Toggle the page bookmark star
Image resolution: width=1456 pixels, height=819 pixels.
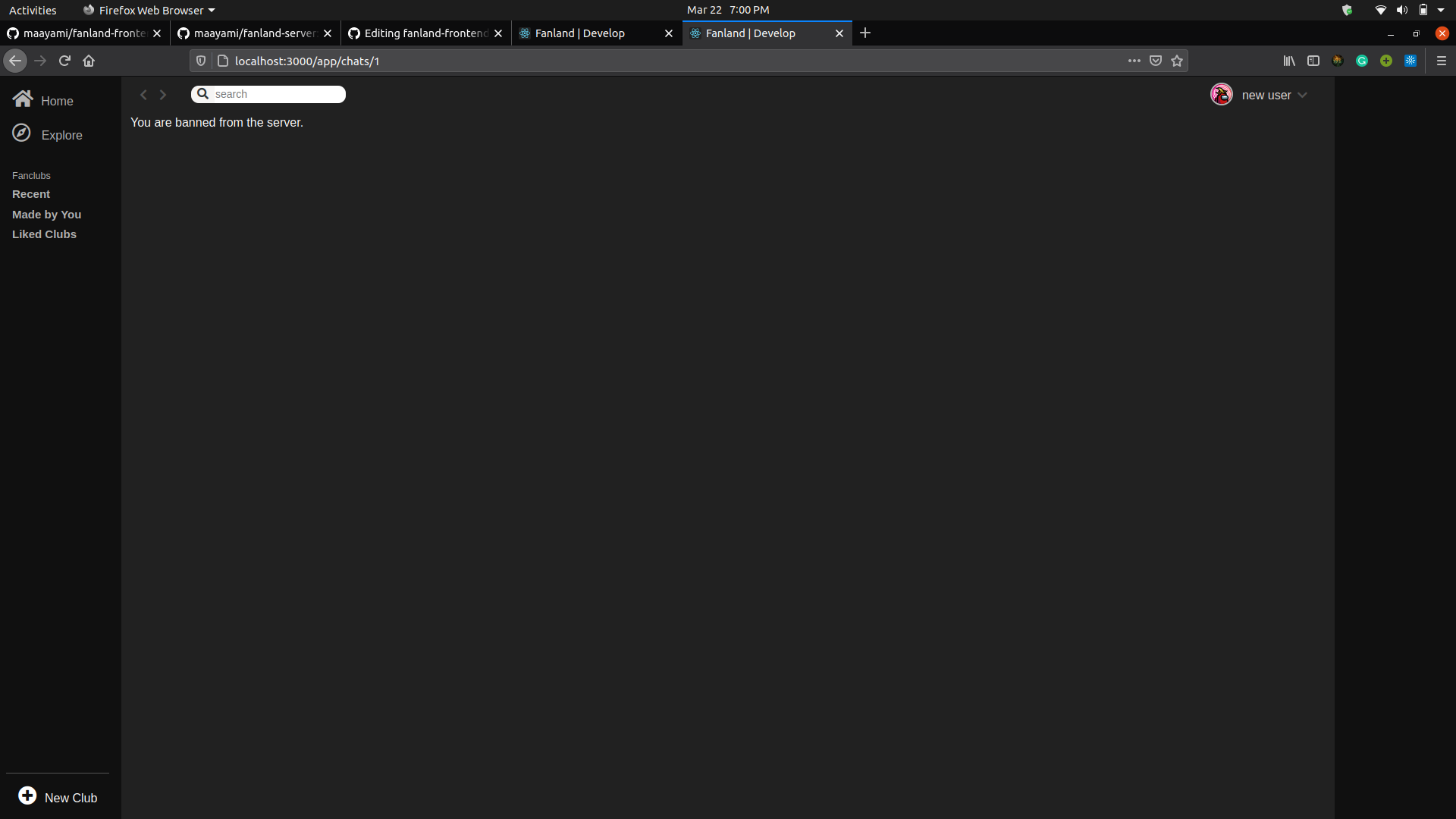1176,61
